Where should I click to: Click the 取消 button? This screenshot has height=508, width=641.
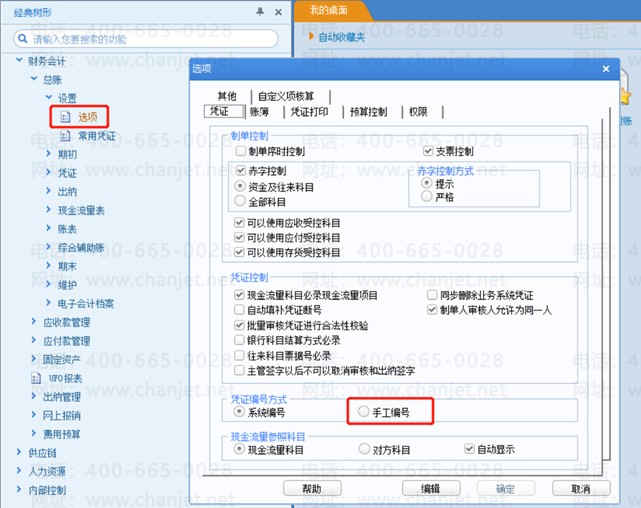click(581, 488)
